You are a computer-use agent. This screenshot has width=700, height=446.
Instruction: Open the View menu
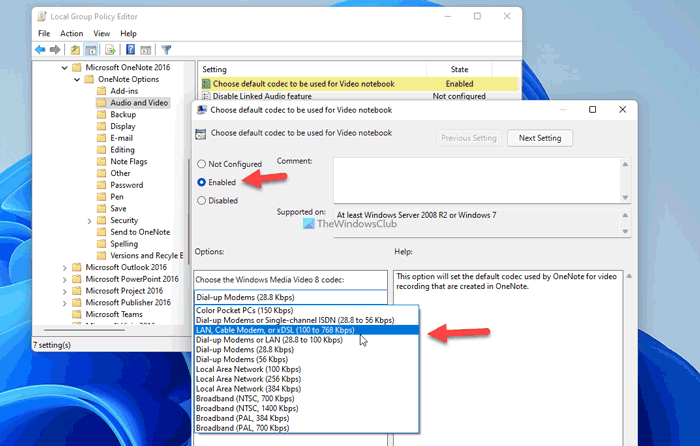pos(101,33)
